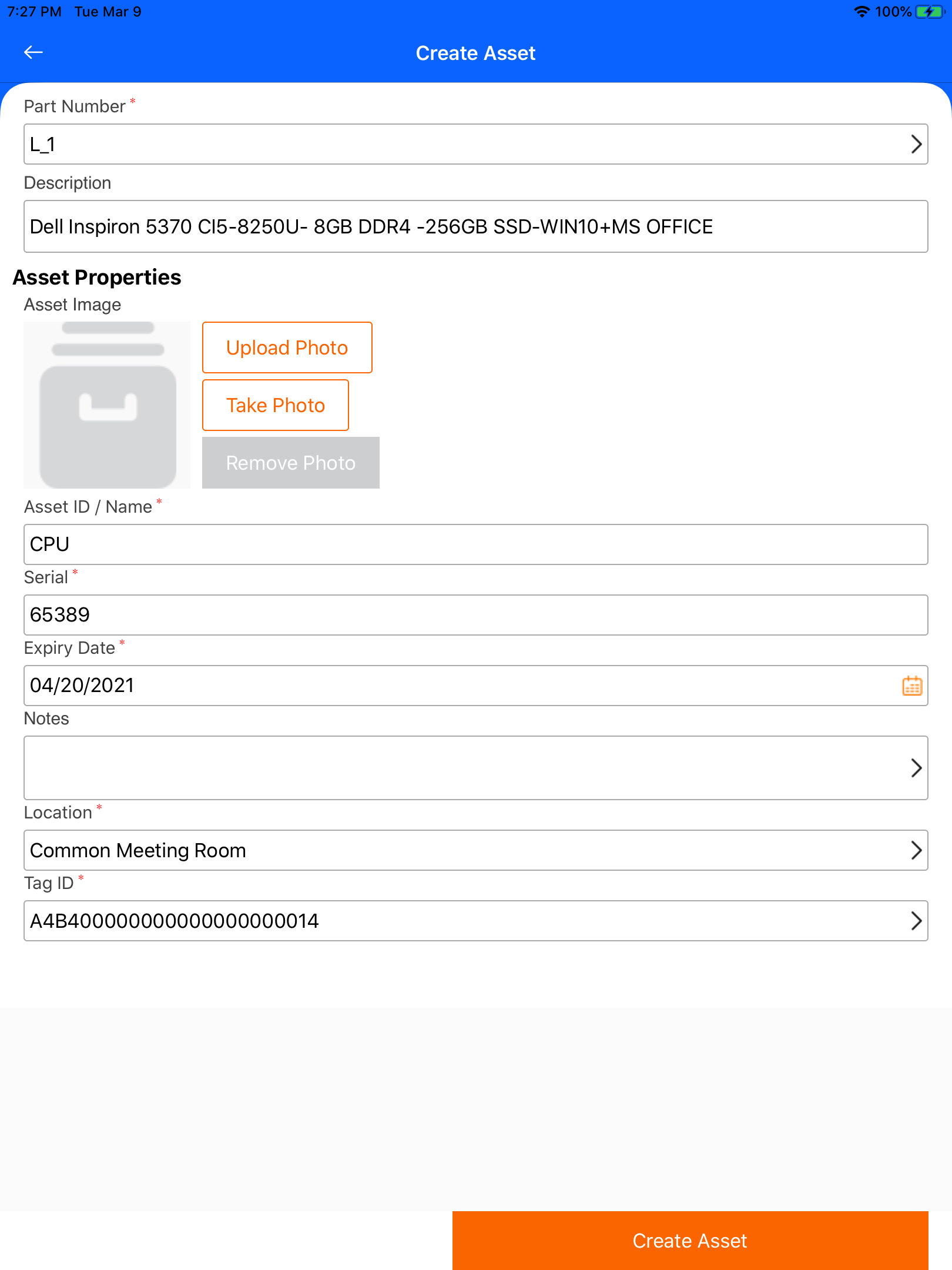Tap the back arrow icon

coord(33,52)
